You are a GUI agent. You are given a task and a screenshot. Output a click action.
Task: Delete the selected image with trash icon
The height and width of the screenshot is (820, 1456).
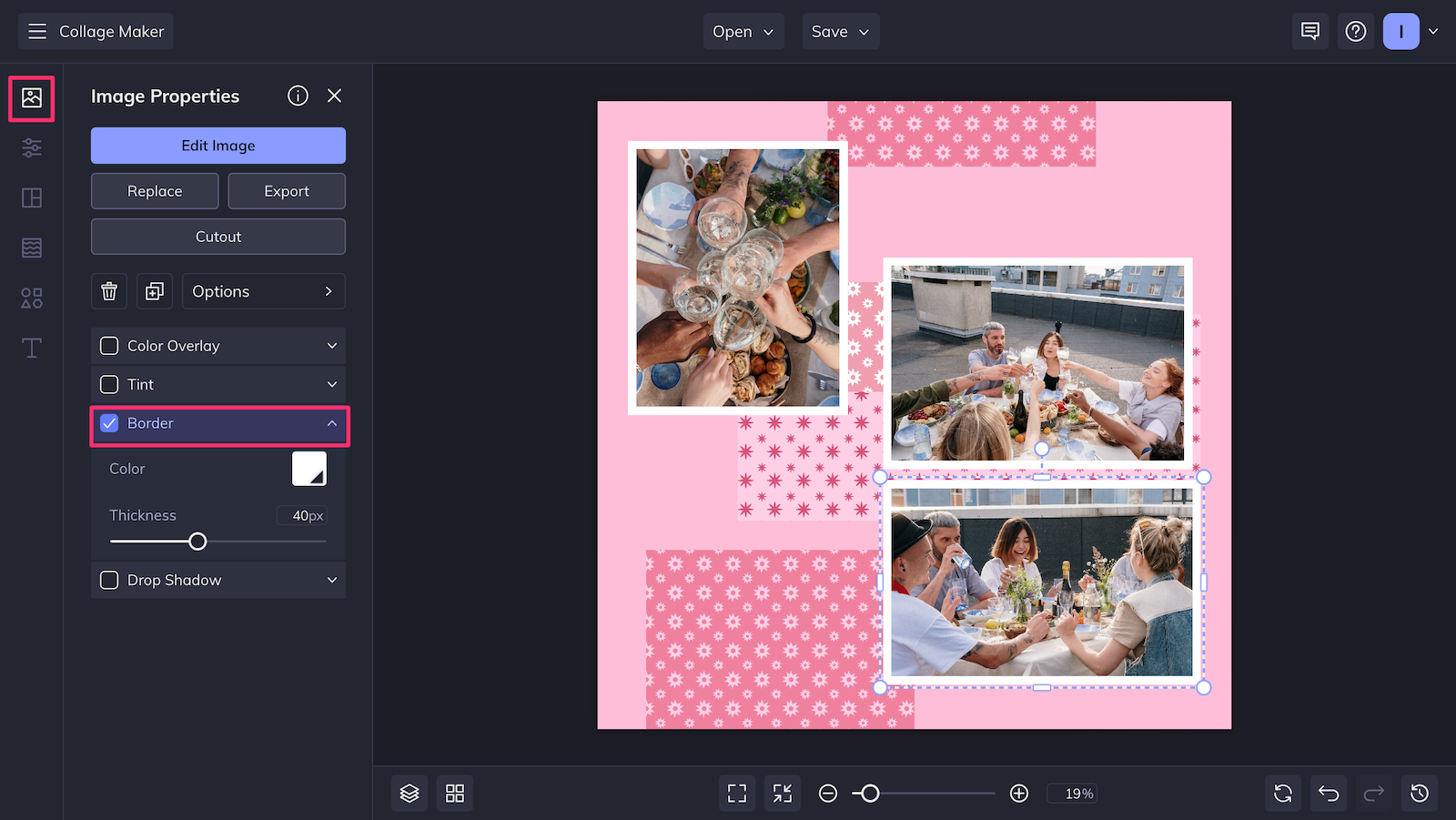[109, 291]
